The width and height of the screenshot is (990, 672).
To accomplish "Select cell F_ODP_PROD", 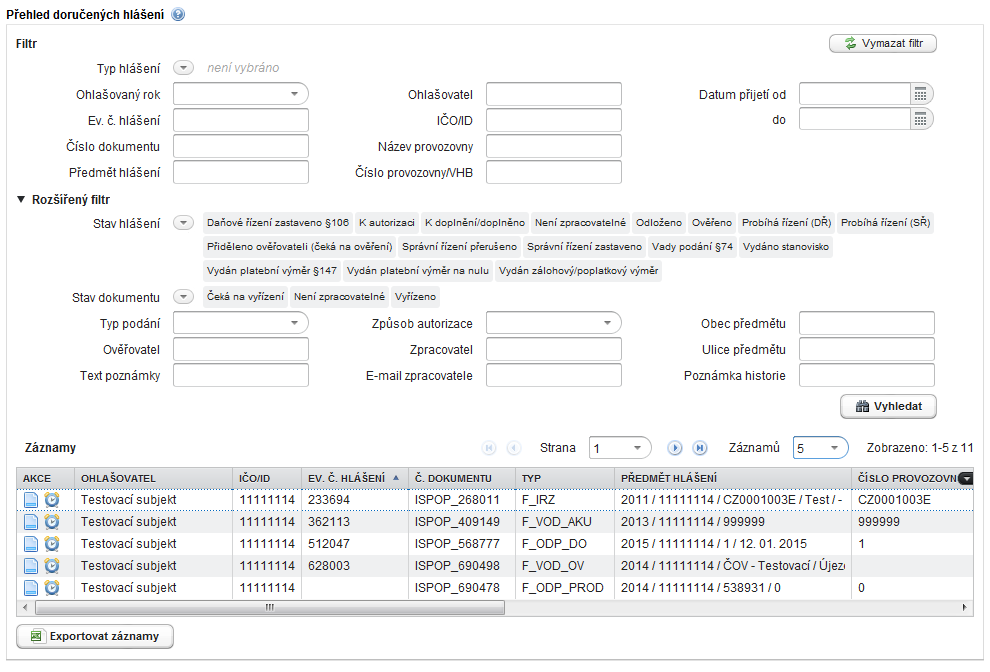I will (x=563, y=588).
